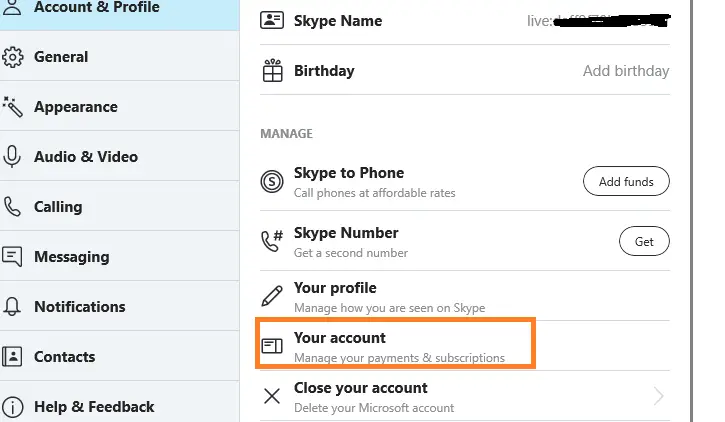
Task: Click the Skype Number phone hash icon
Action: click(272, 241)
